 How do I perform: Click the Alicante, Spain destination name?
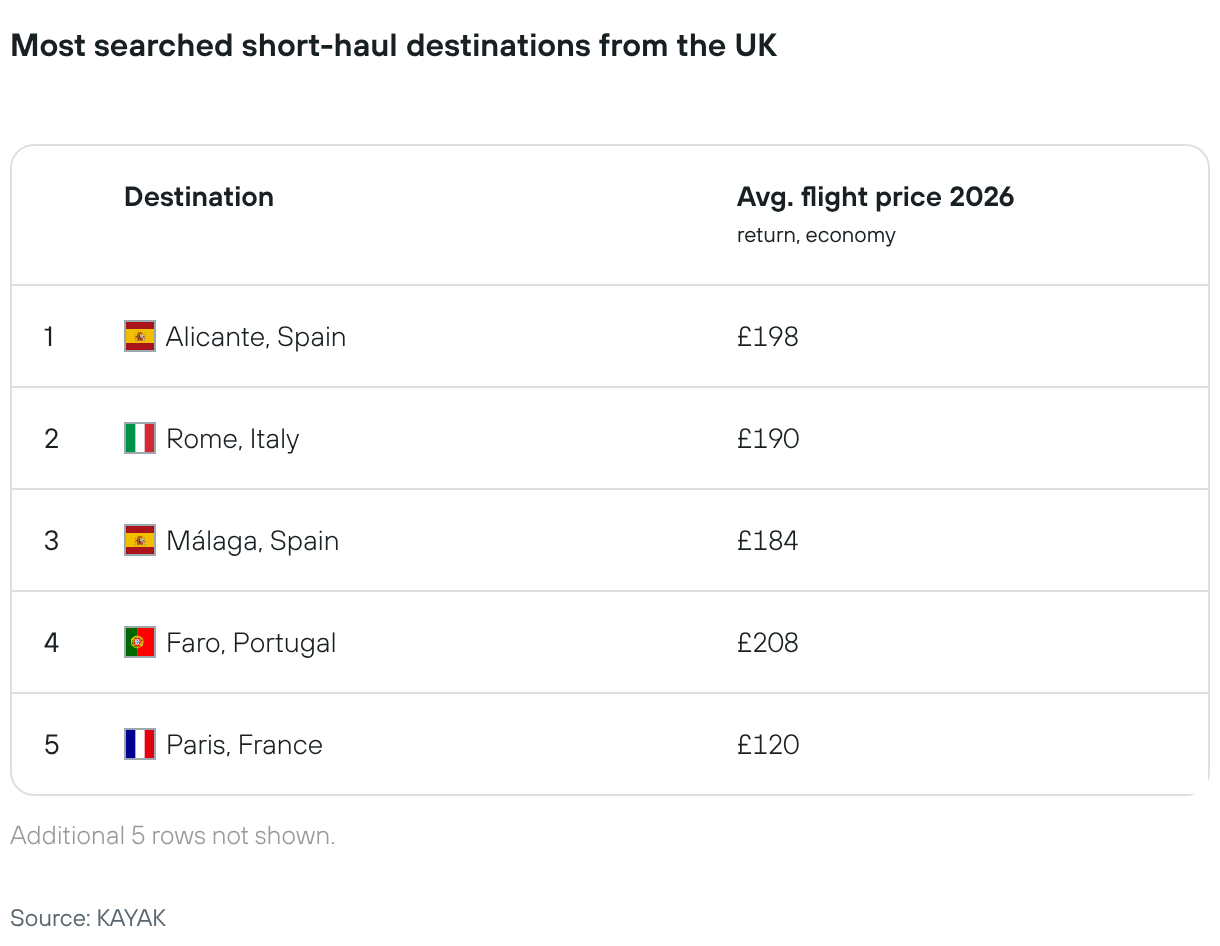click(x=256, y=337)
